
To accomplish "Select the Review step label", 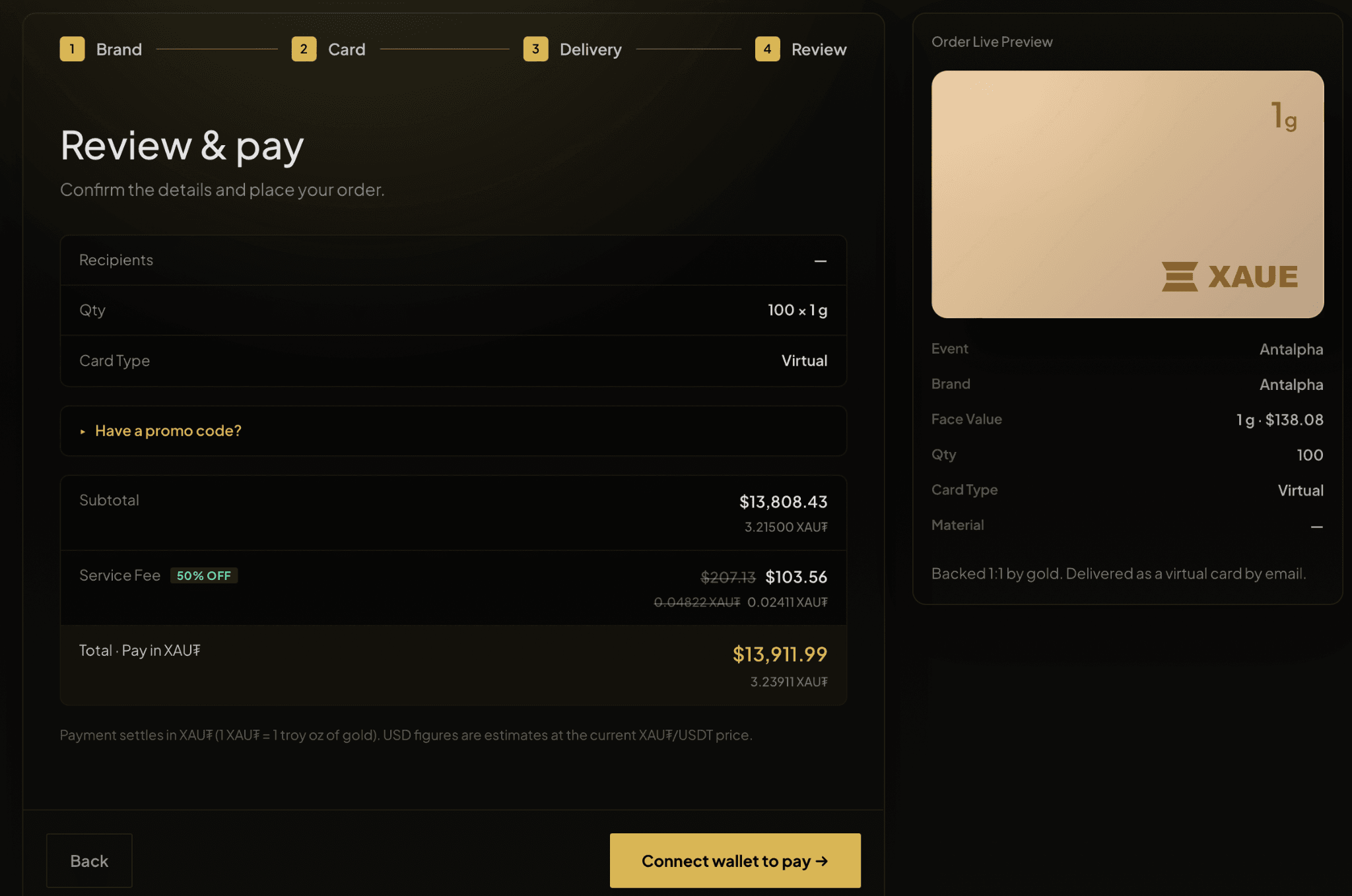I will point(819,49).
